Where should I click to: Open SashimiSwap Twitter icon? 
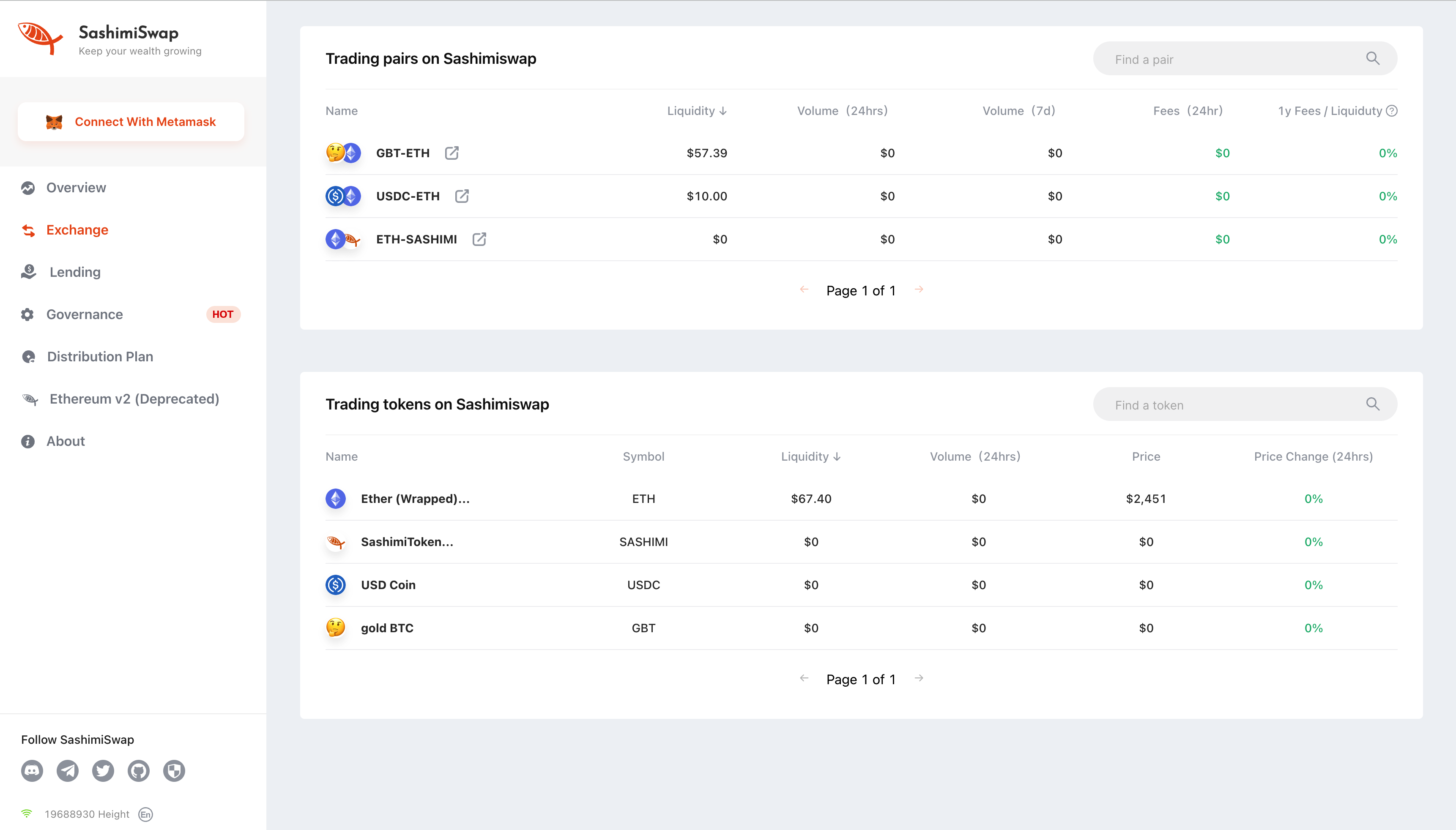(103, 771)
